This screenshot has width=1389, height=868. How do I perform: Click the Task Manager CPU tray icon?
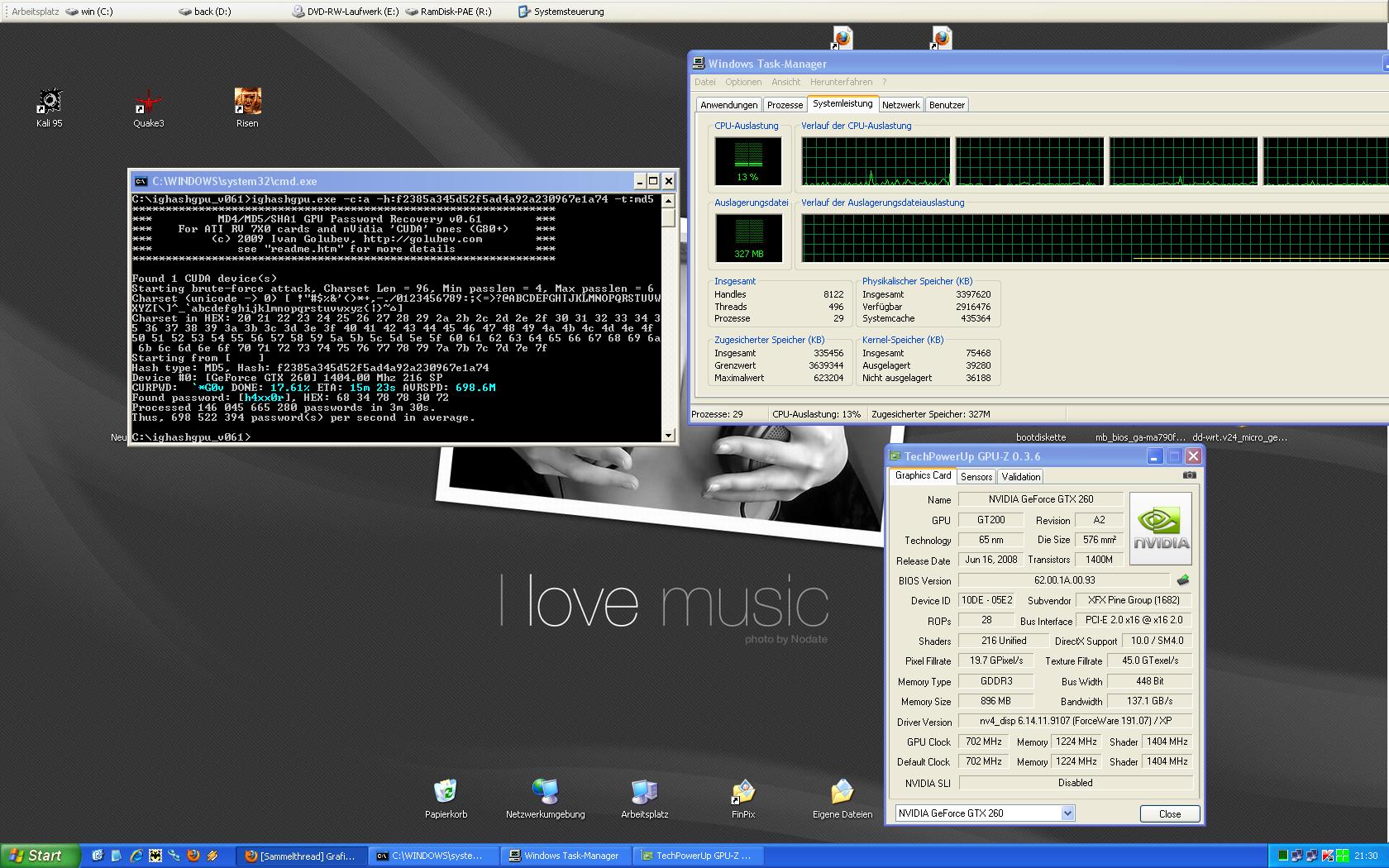pos(1283,856)
